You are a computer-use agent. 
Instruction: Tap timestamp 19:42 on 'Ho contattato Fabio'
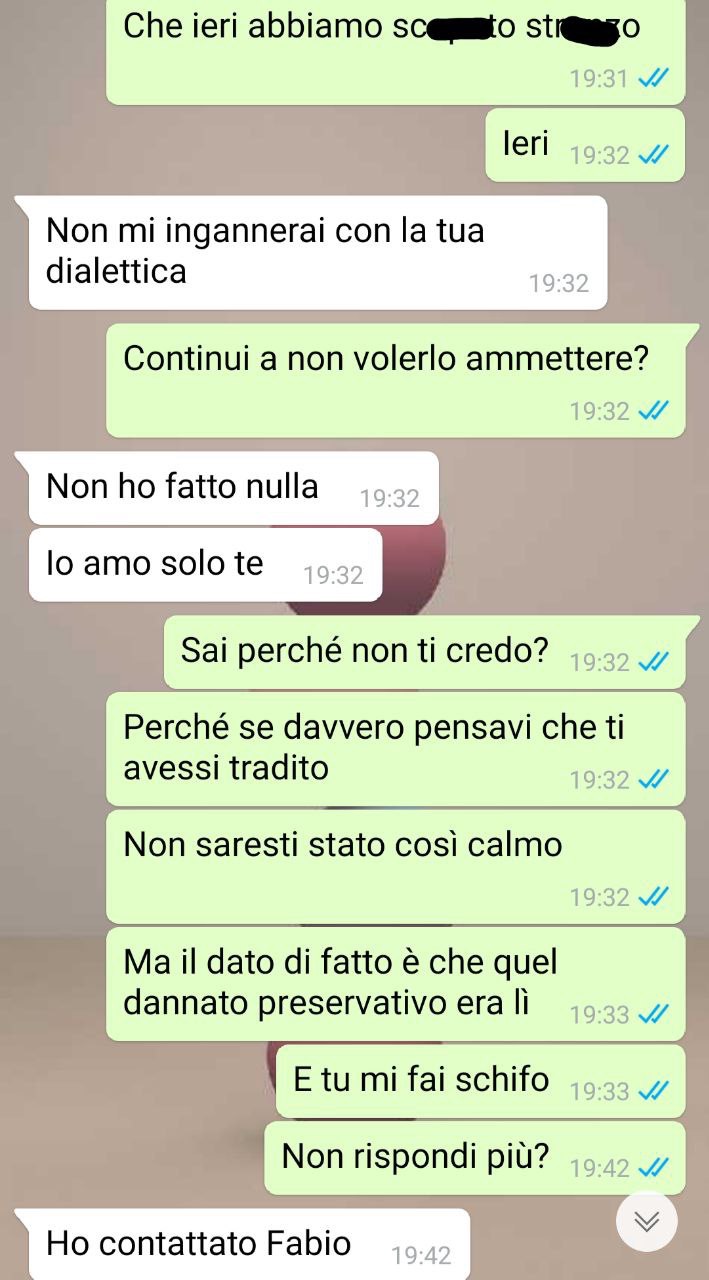[421, 1256]
